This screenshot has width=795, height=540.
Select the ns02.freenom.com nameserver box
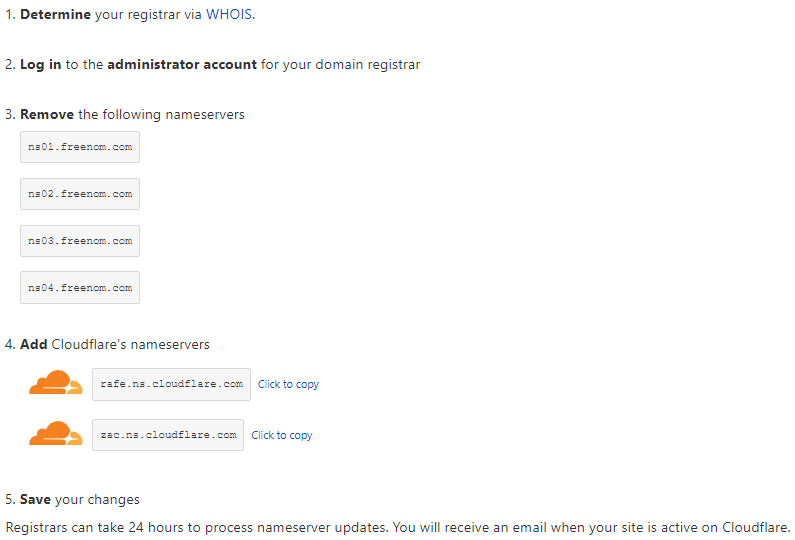point(80,194)
